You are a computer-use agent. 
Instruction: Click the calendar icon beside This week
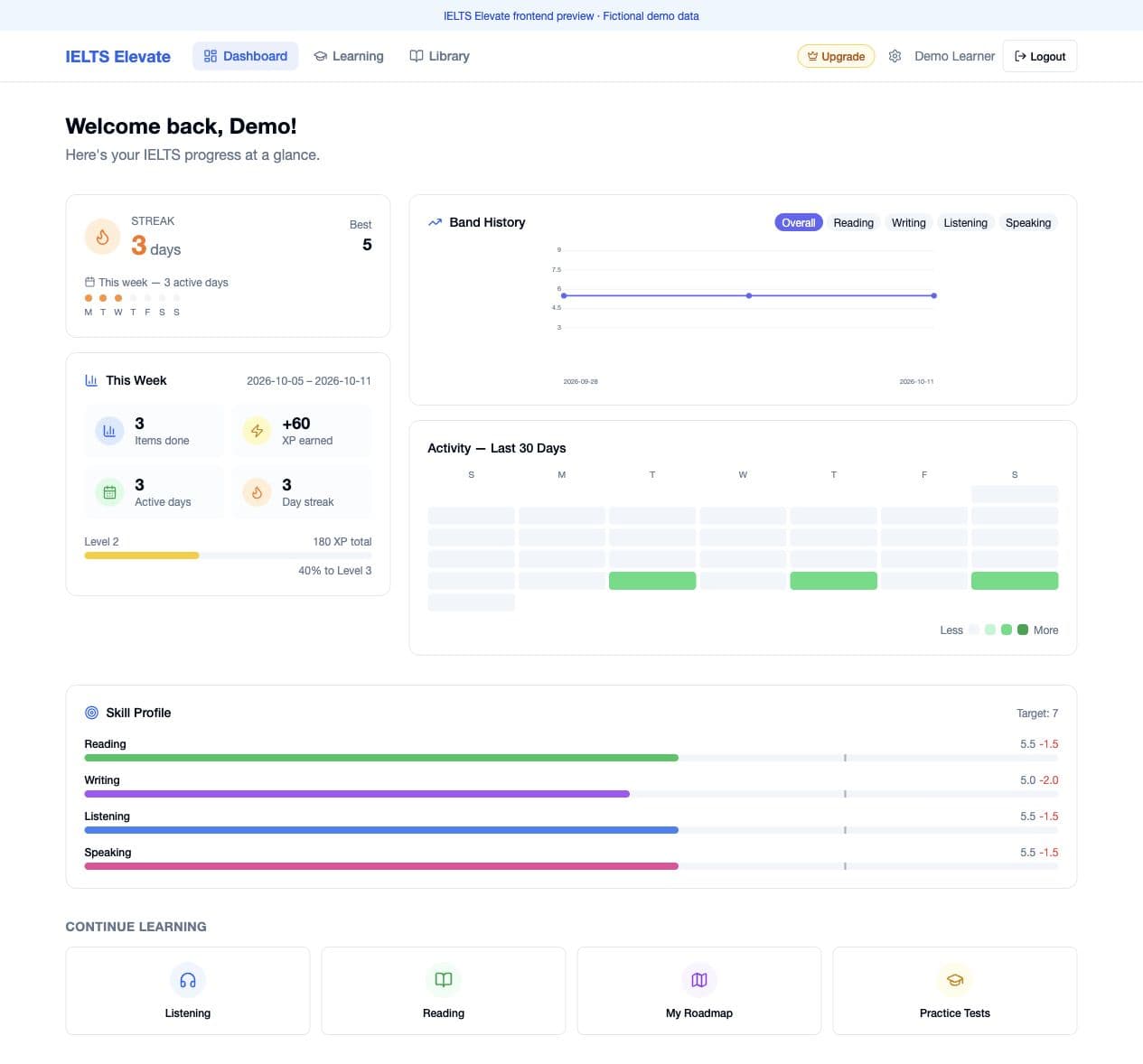pyautogui.click(x=89, y=282)
